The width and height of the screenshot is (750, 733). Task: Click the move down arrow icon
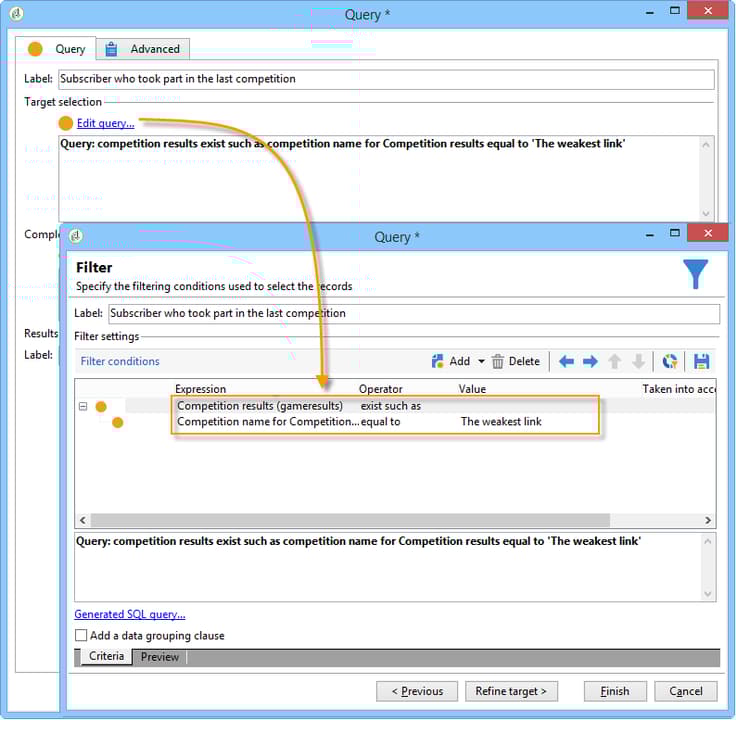click(x=639, y=361)
